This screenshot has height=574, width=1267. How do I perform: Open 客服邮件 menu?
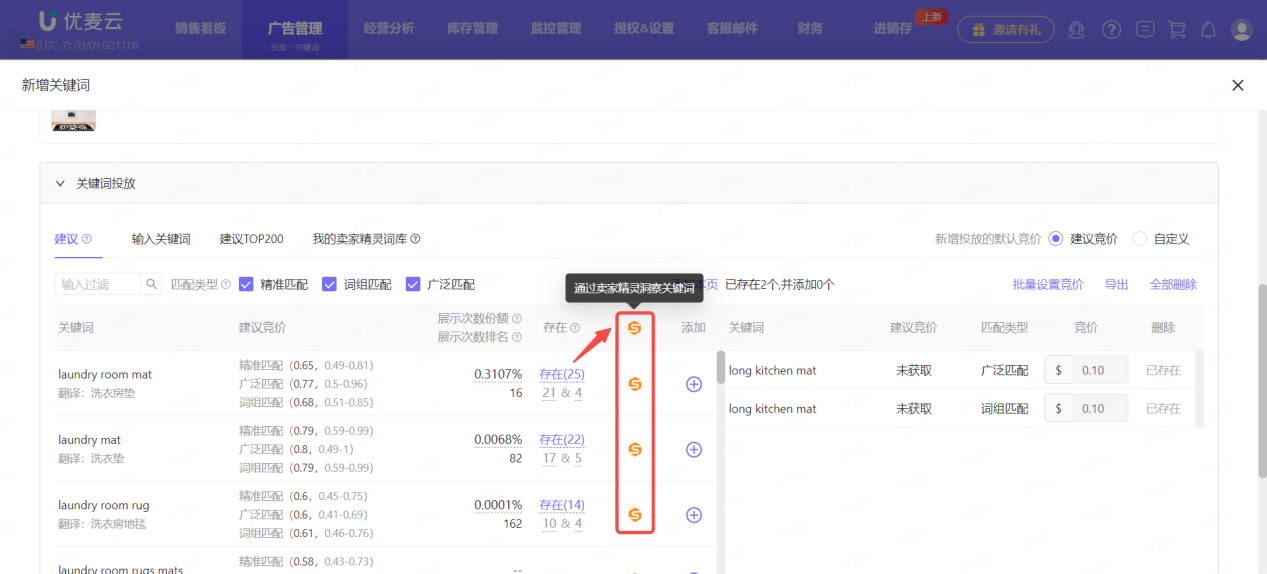coord(732,28)
